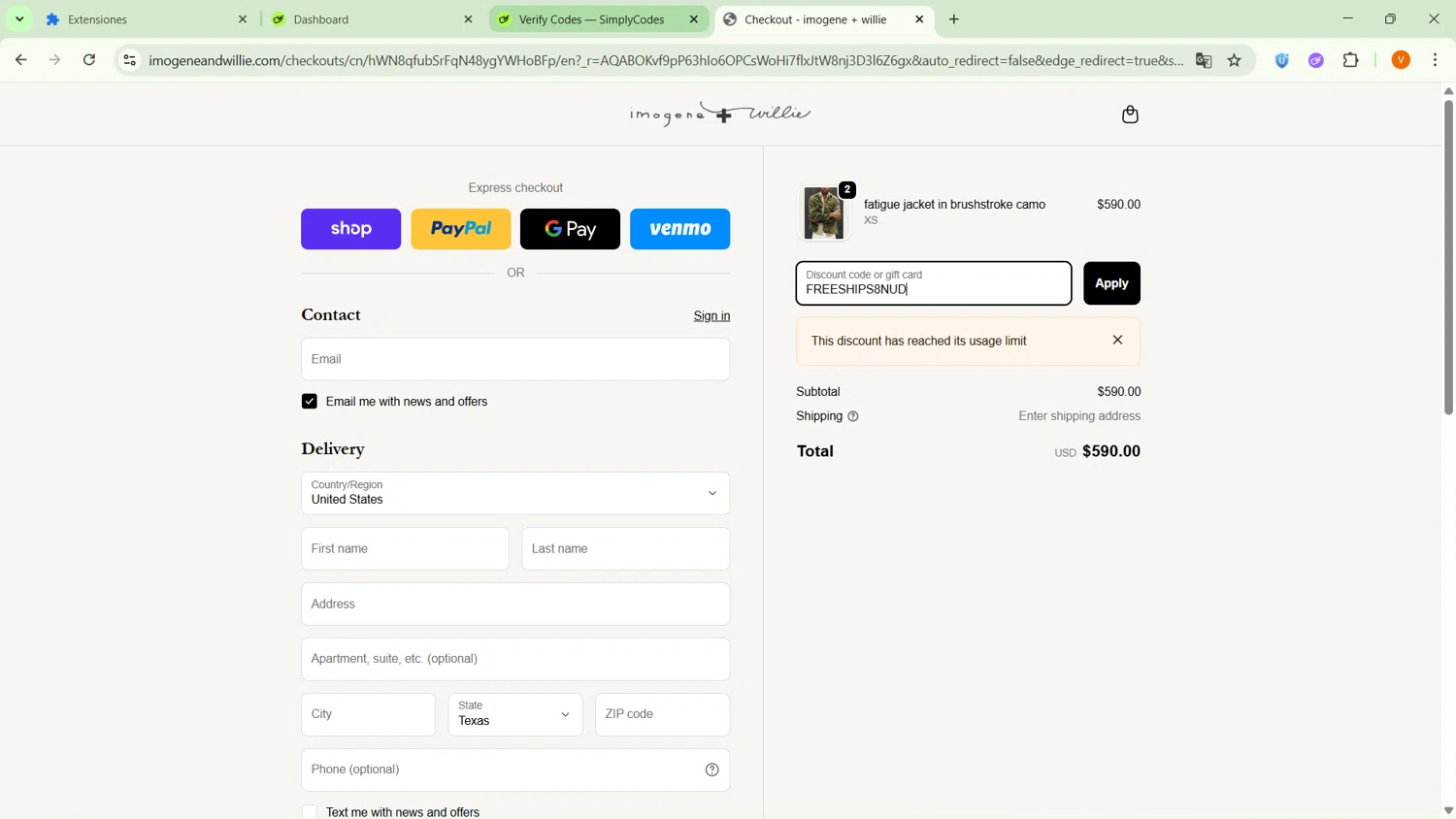1456x819 pixels.
Task: Pay with Venmo express checkout
Action: (679, 229)
